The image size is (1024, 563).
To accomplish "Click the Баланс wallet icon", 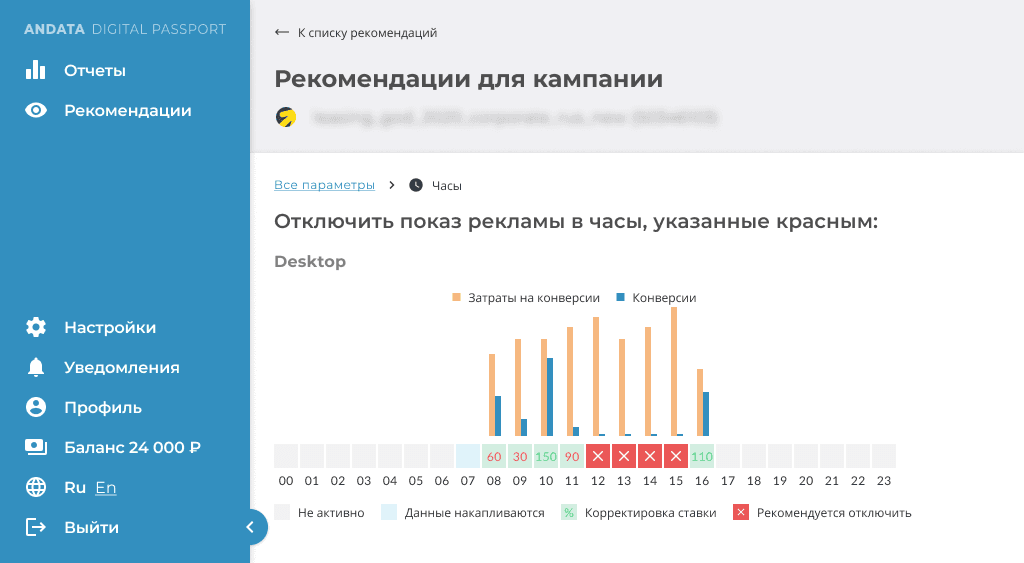I will click(x=35, y=447).
